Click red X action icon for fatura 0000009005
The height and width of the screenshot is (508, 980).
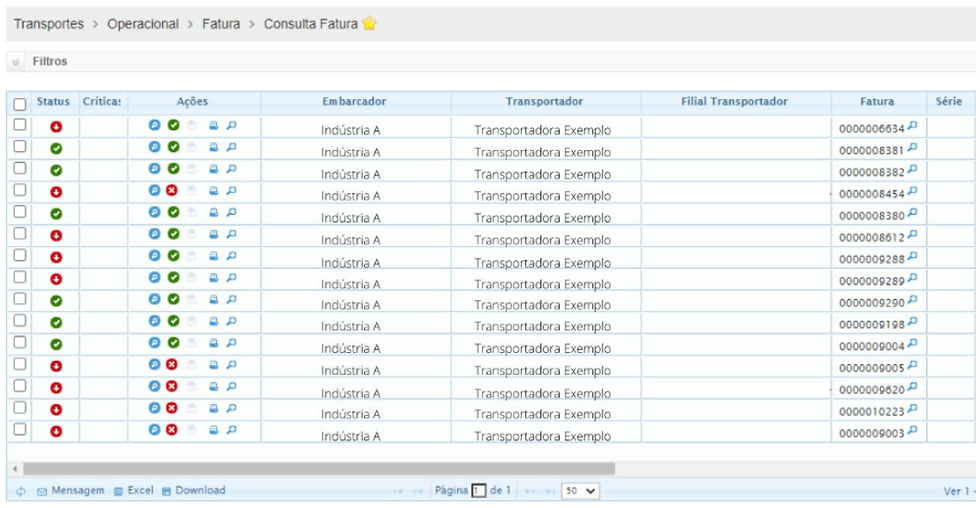pyautogui.click(x=172, y=364)
